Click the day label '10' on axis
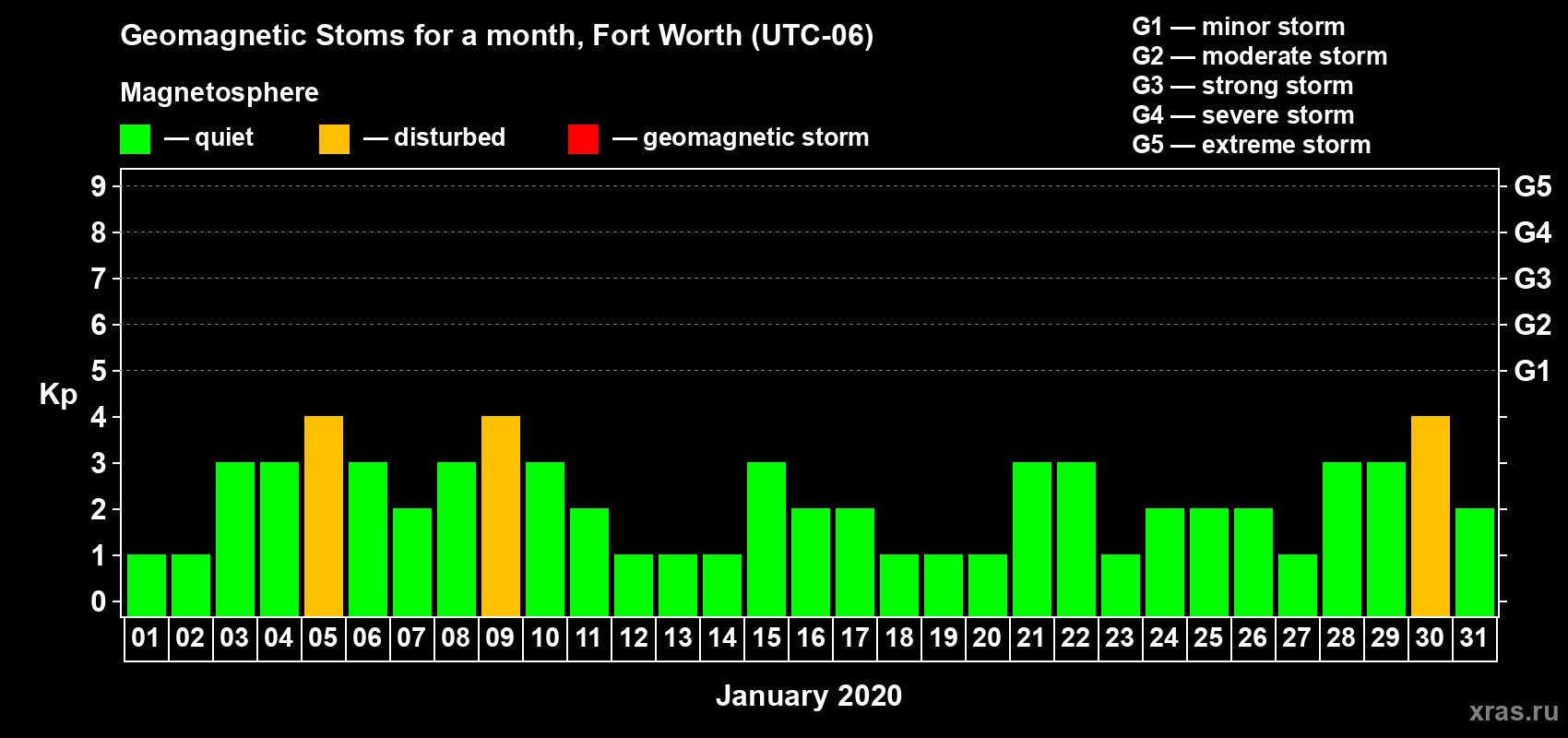Screen dimensions: 1568x738 pos(545,638)
